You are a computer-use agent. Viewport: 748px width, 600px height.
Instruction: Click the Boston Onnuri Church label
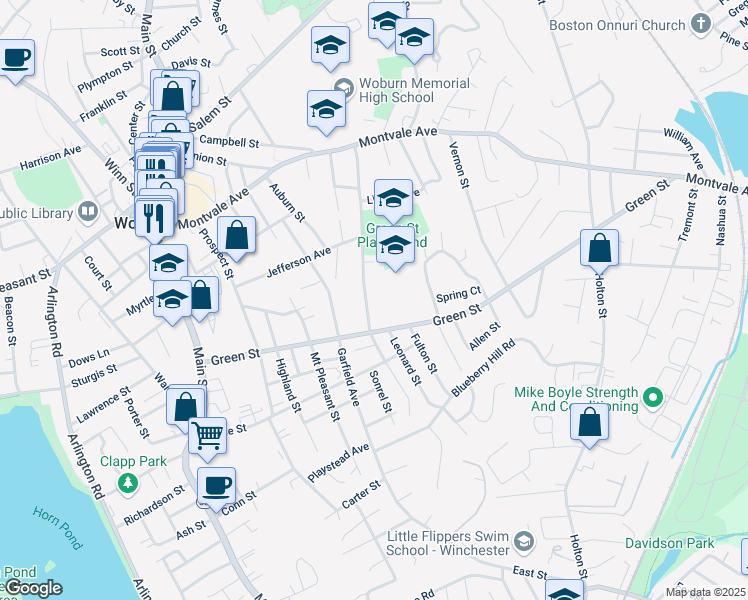click(617, 25)
